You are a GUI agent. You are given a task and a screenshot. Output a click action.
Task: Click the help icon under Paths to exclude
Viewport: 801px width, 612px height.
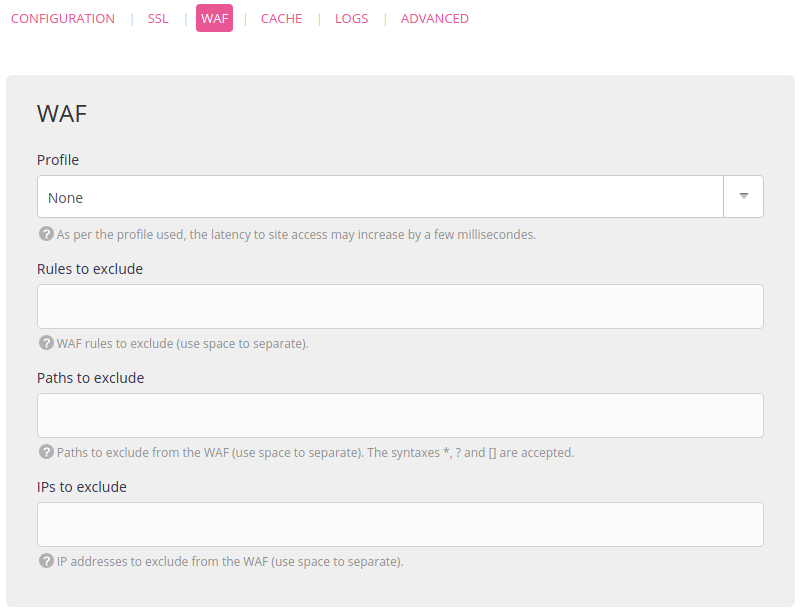pyautogui.click(x=46, y=452)
